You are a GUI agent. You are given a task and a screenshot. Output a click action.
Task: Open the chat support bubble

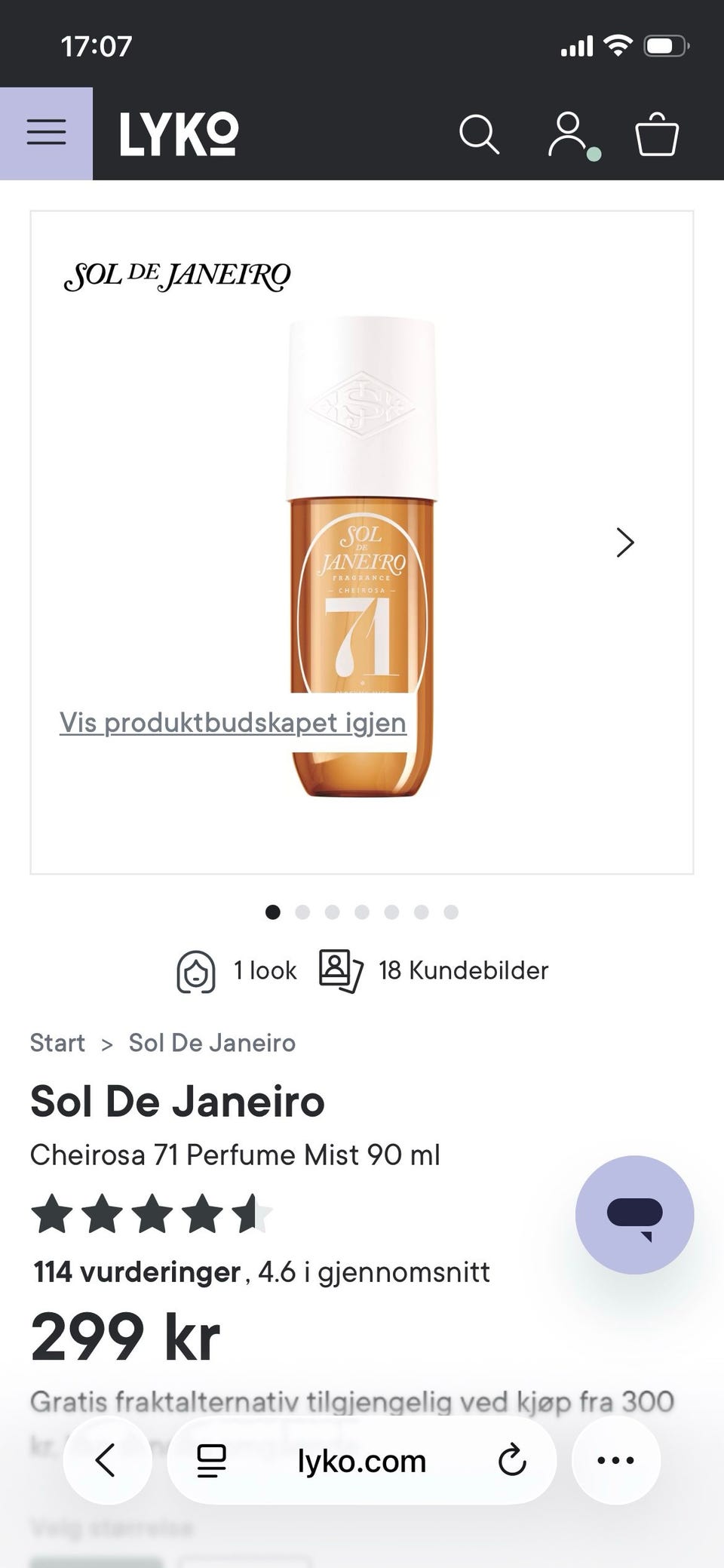pyautogui.click(x=634, y=1214)
